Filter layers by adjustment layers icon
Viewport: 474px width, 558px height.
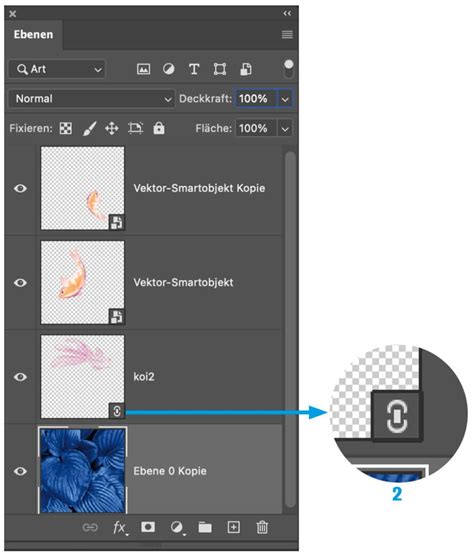pos(169,69)
